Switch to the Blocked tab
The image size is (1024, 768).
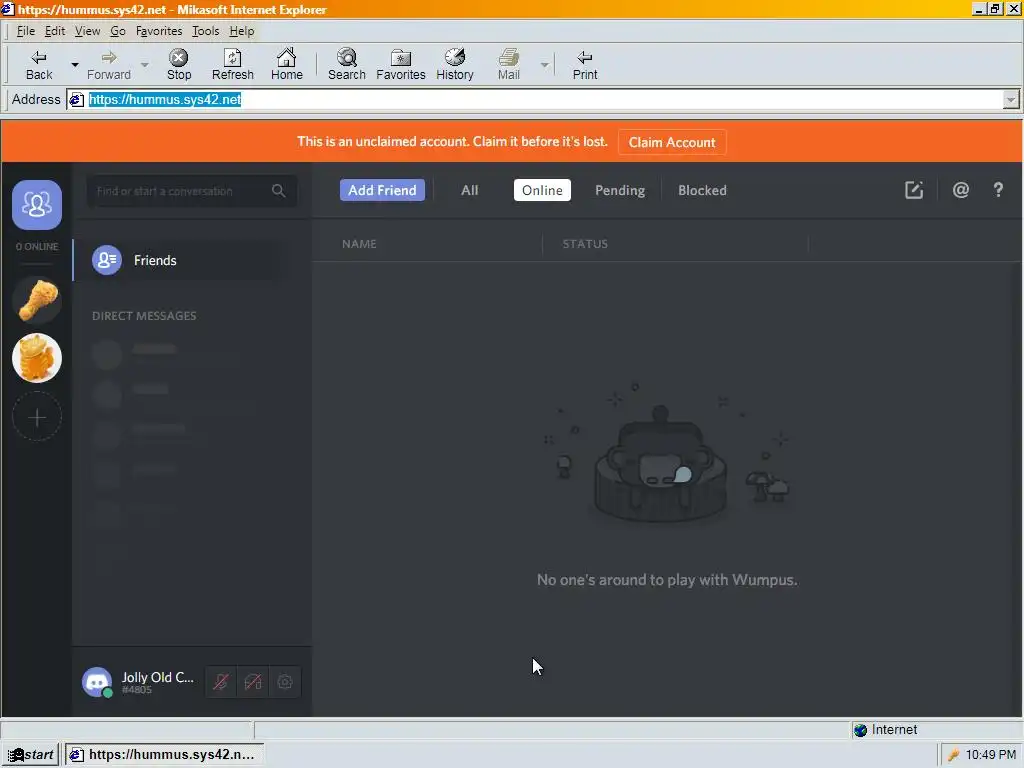pyautogui.click(x=702, y=190)
